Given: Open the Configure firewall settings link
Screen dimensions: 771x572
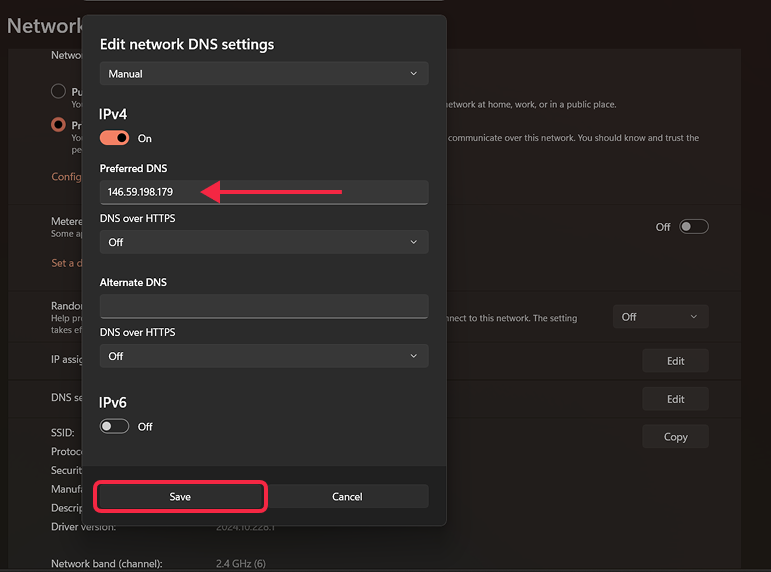Looking at the screenshot, I should (65, 177).
